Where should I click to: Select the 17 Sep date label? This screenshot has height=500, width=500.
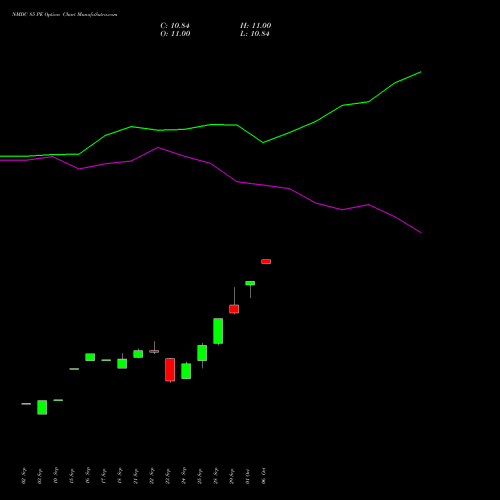[104, 476]
